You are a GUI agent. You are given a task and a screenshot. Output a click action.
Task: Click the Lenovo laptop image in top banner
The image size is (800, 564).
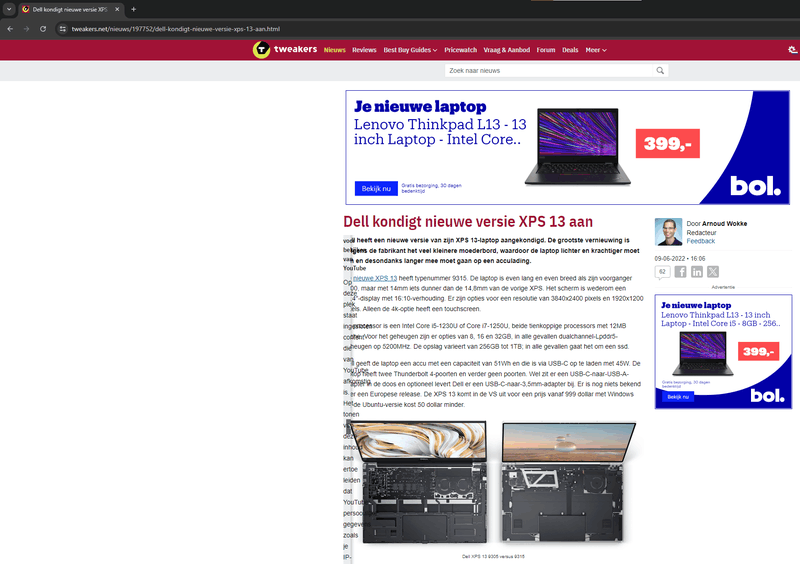point(577,146)
